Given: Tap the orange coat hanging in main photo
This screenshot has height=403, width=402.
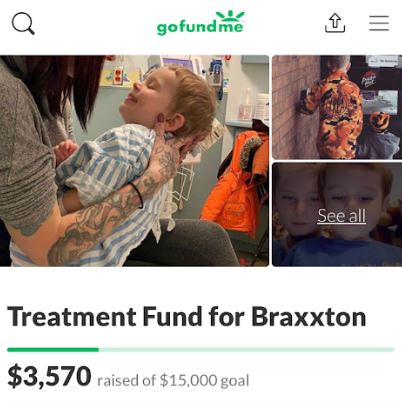Looking at the screenshot, I should pos(235,185).
